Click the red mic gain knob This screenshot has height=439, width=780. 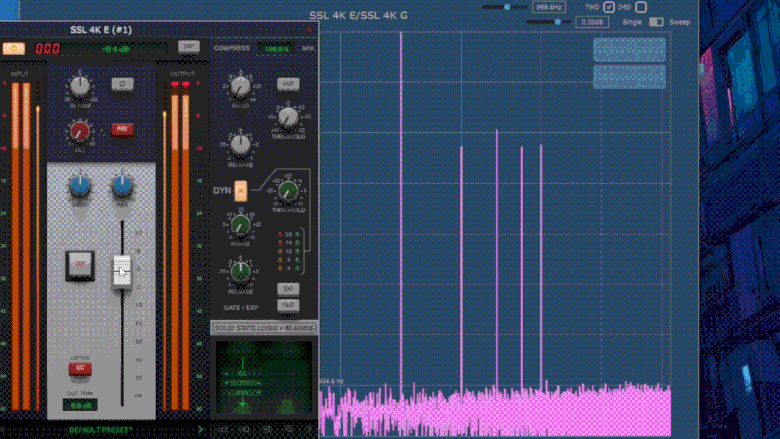80,130
